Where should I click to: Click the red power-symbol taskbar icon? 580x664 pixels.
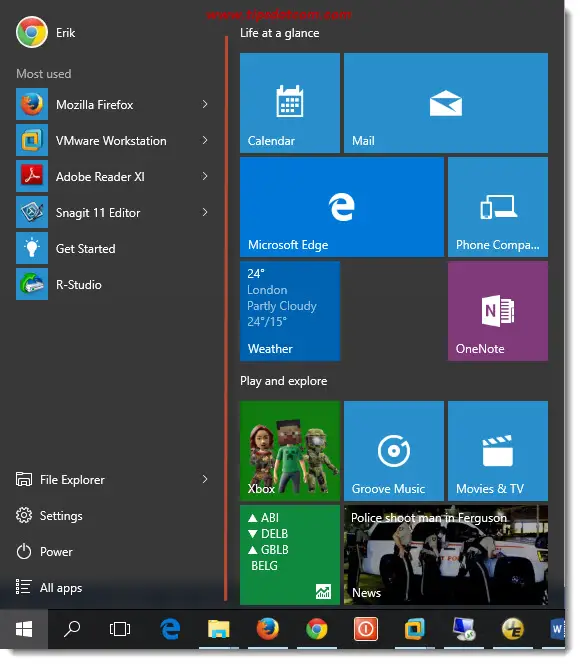tap(366, 629)
